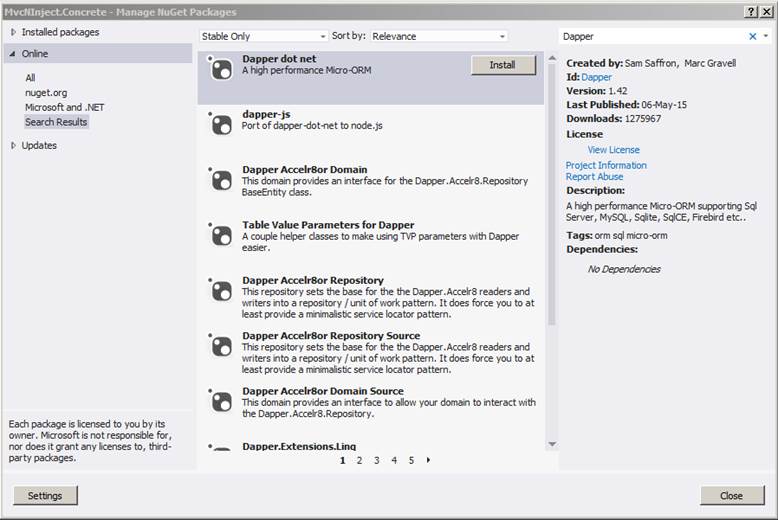
Task: Select the nuget.org source
Action: click(46, 93)
